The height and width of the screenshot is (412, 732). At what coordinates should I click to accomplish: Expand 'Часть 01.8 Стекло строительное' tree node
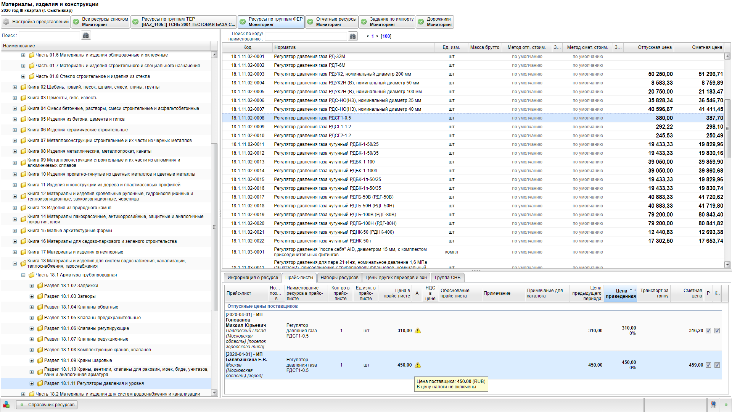[23, 76]
